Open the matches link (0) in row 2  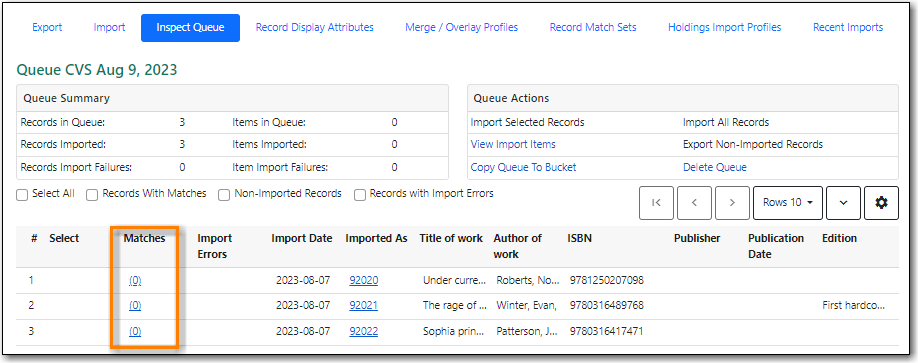[x=135, y=306]
